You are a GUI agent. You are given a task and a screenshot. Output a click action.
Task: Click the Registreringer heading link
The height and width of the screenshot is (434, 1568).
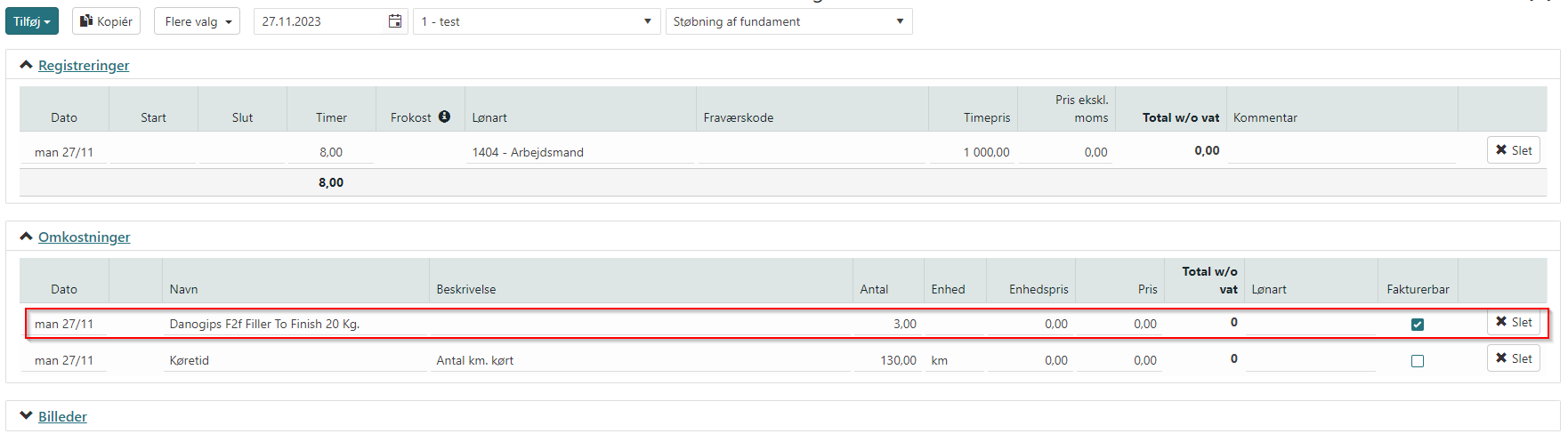(x=84, y=65)
